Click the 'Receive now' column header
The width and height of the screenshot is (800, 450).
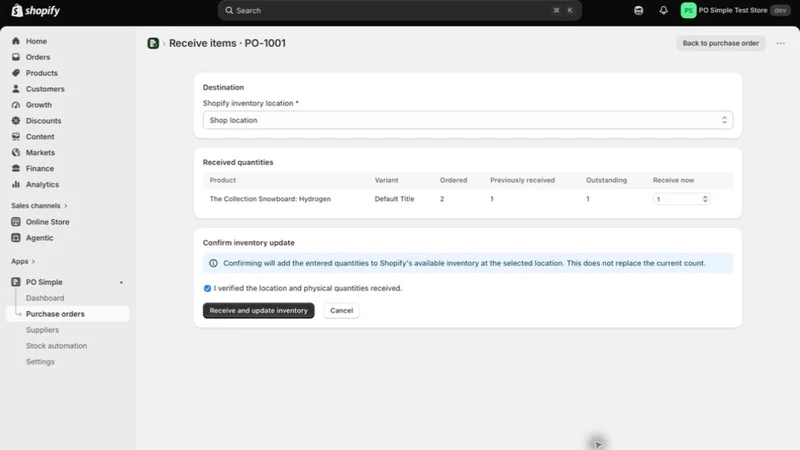click(x=673, y=180)
